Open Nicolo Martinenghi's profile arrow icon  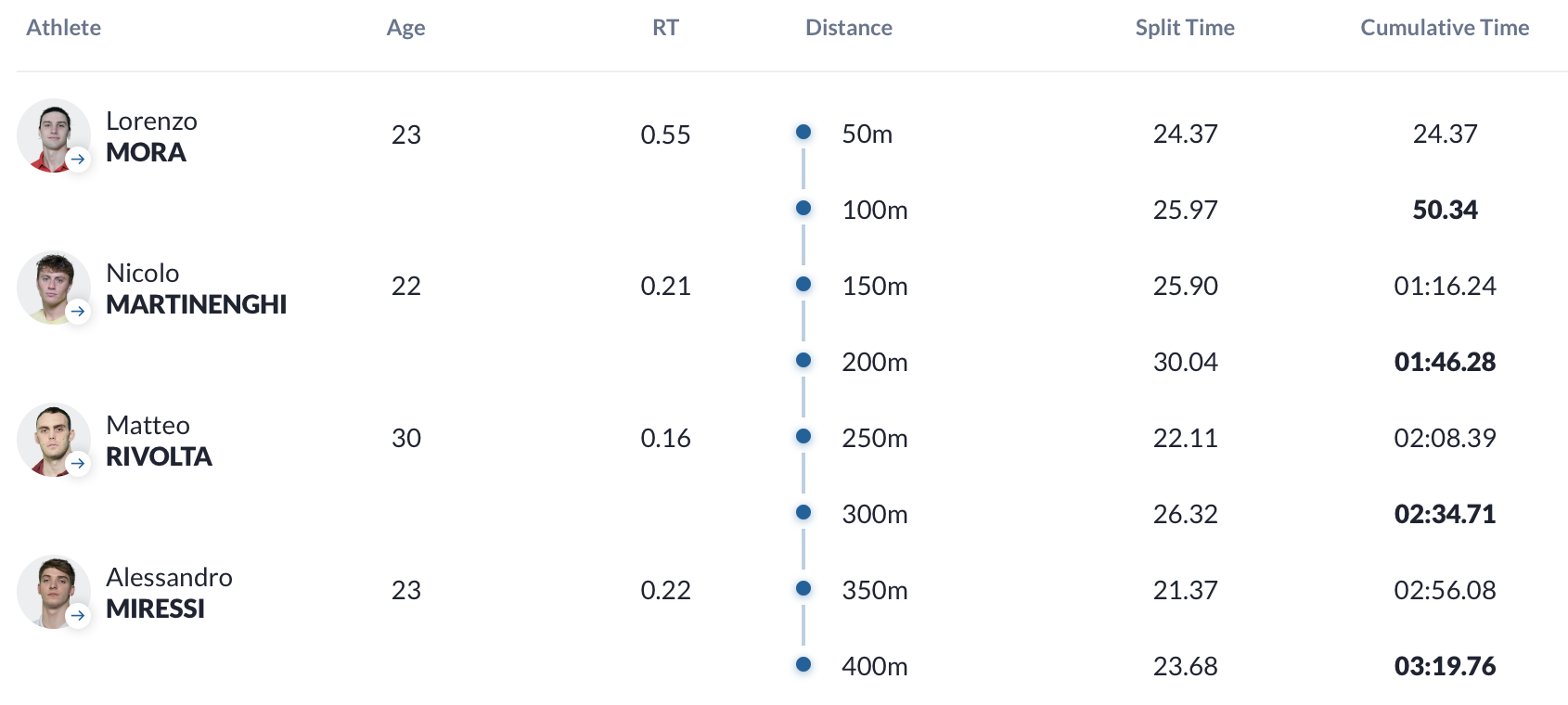[x=78, y=312]
